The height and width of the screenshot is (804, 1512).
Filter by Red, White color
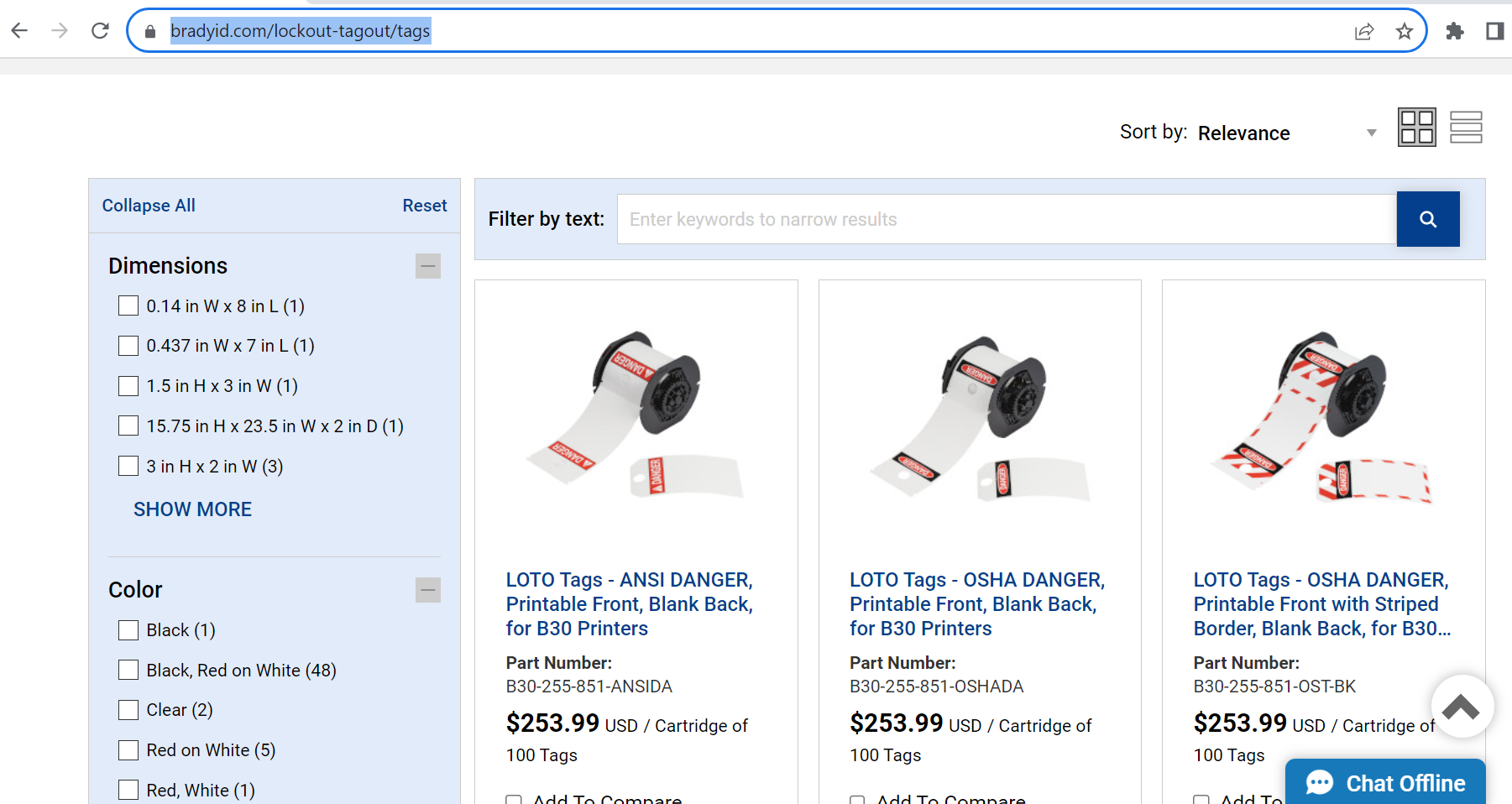(128, 790)
